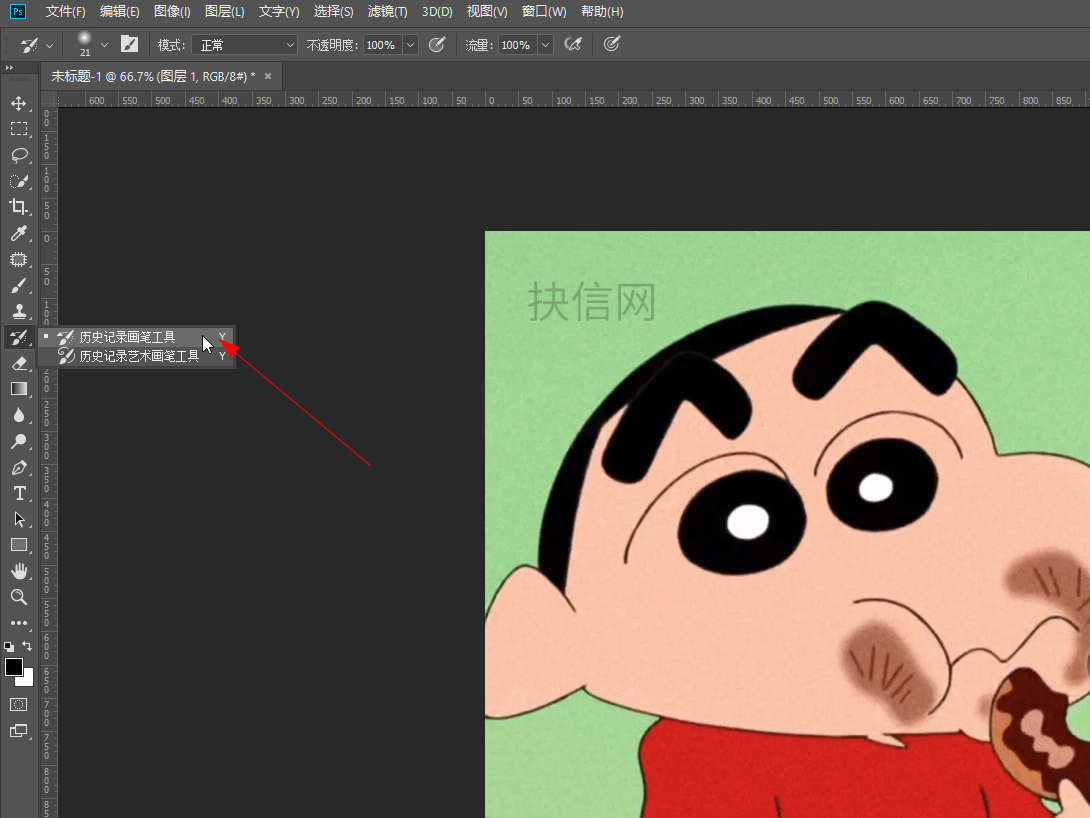Expand the flow slider arrow
Viewport: 1090px width, 818px height.
tap(546, 45)
